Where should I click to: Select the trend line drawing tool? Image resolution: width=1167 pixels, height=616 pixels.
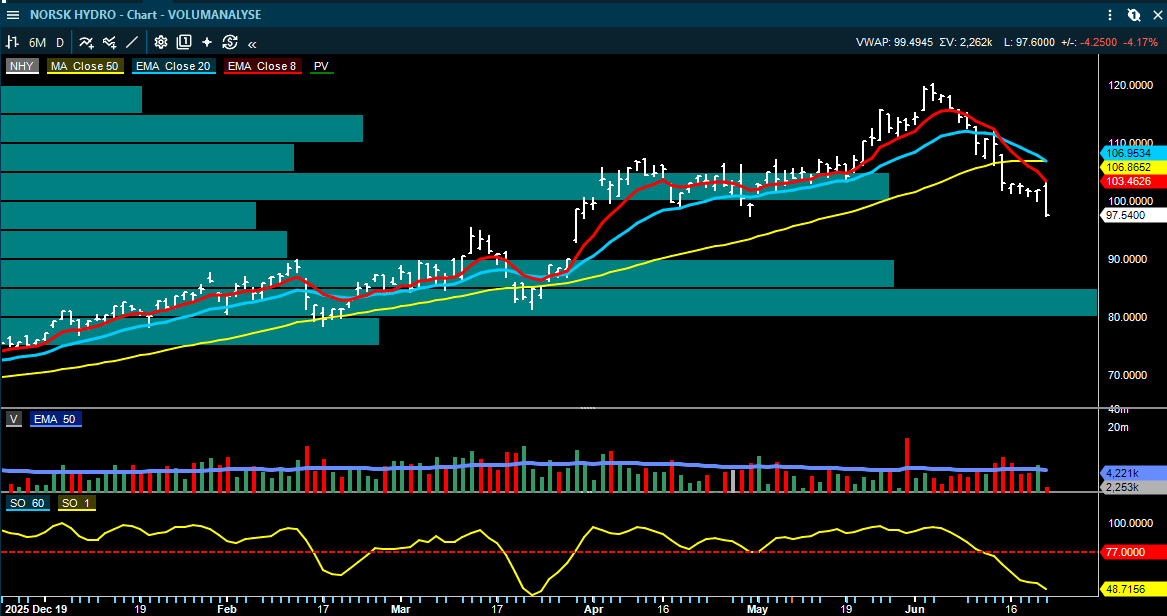(132, 42)
